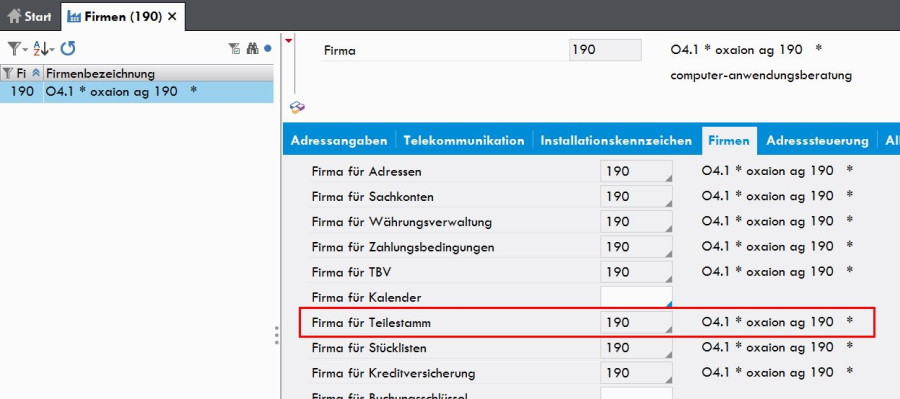Refresh the Firmen list
This screenshot has height=399, width=900.
point(68,49)
